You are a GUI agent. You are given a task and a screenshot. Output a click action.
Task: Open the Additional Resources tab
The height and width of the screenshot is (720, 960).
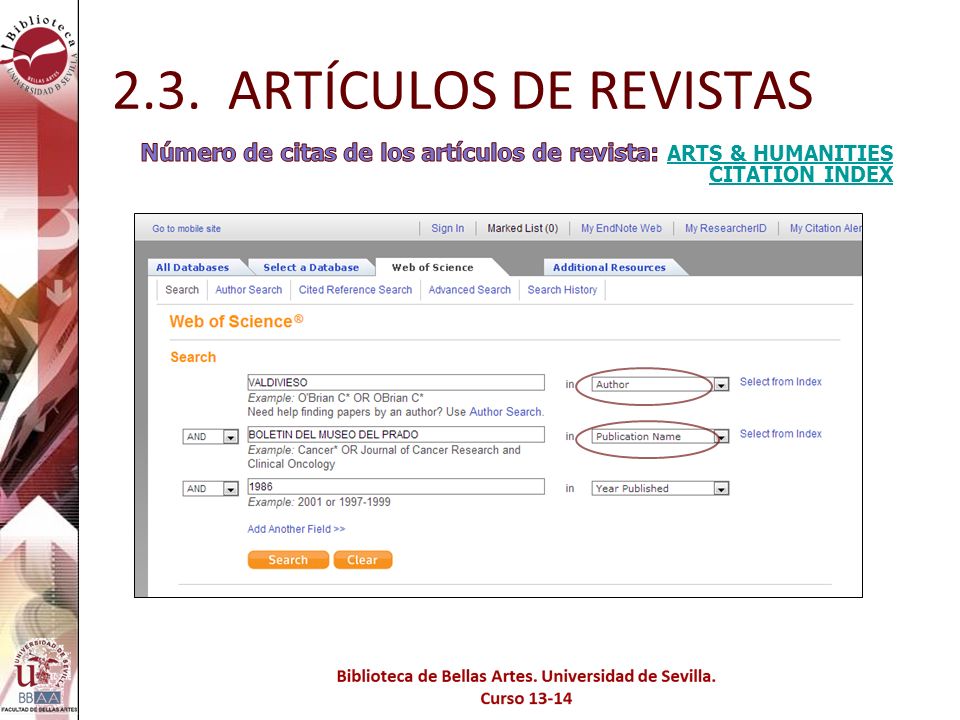(x=609, y=268)
